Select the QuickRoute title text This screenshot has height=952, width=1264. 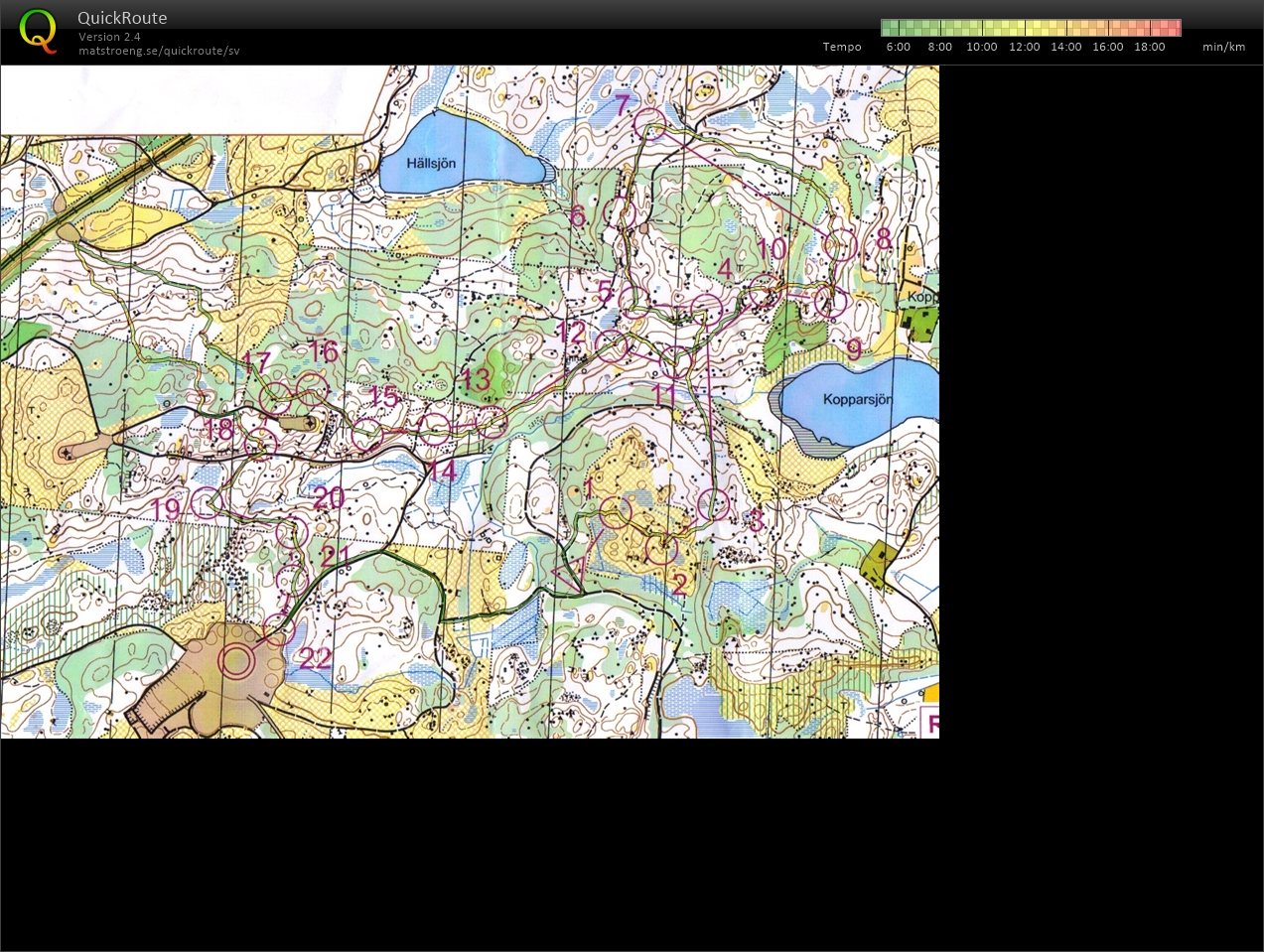coord(122,18)
